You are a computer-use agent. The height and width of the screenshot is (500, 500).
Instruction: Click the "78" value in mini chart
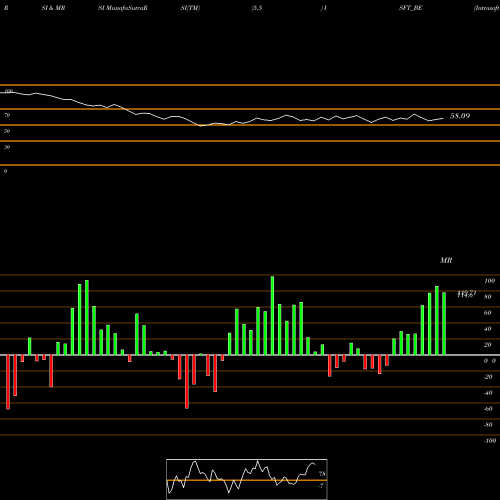pyautogui.click(x=322, y=474)
